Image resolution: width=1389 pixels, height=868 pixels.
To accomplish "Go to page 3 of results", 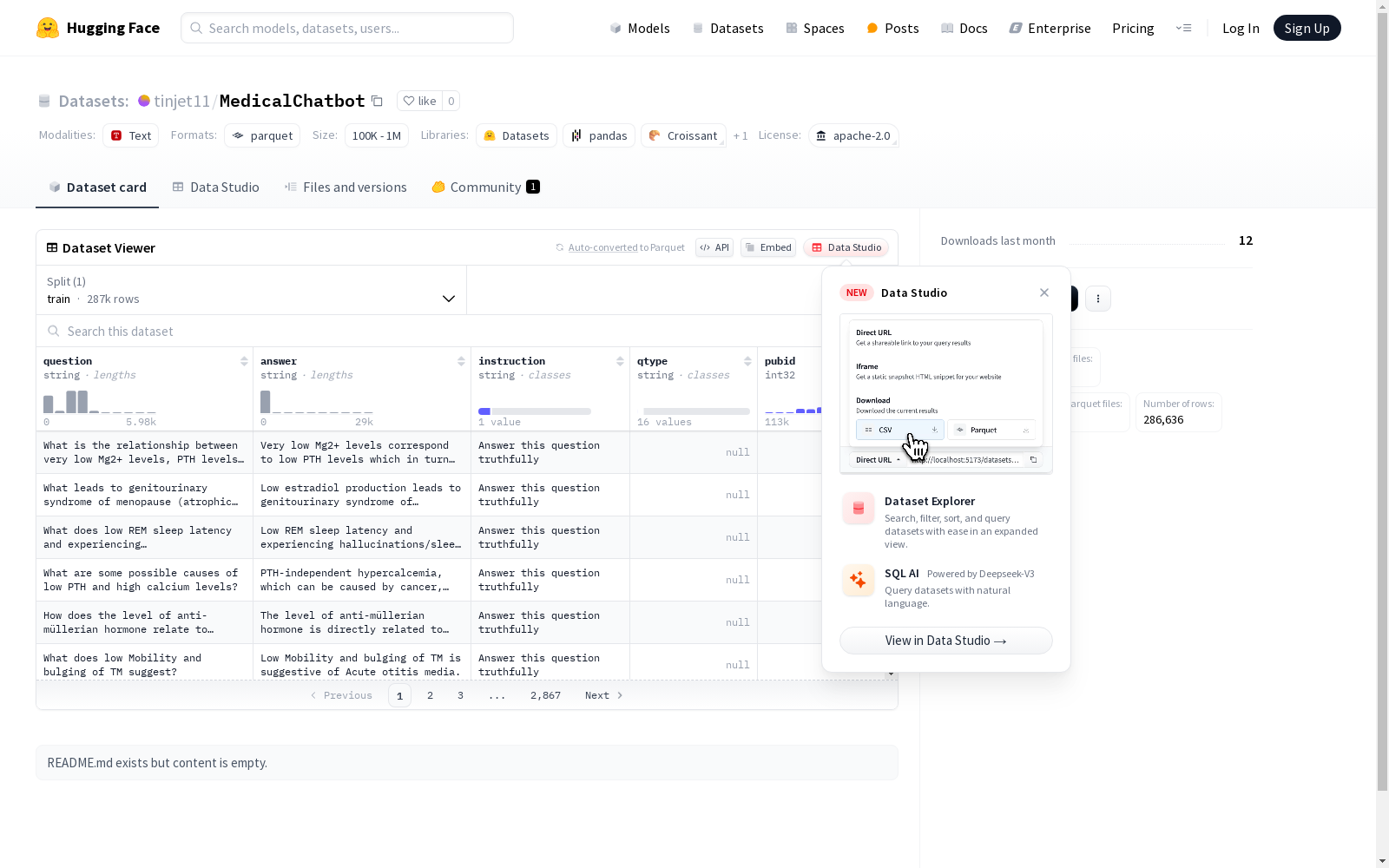I will tap(460, 695).
